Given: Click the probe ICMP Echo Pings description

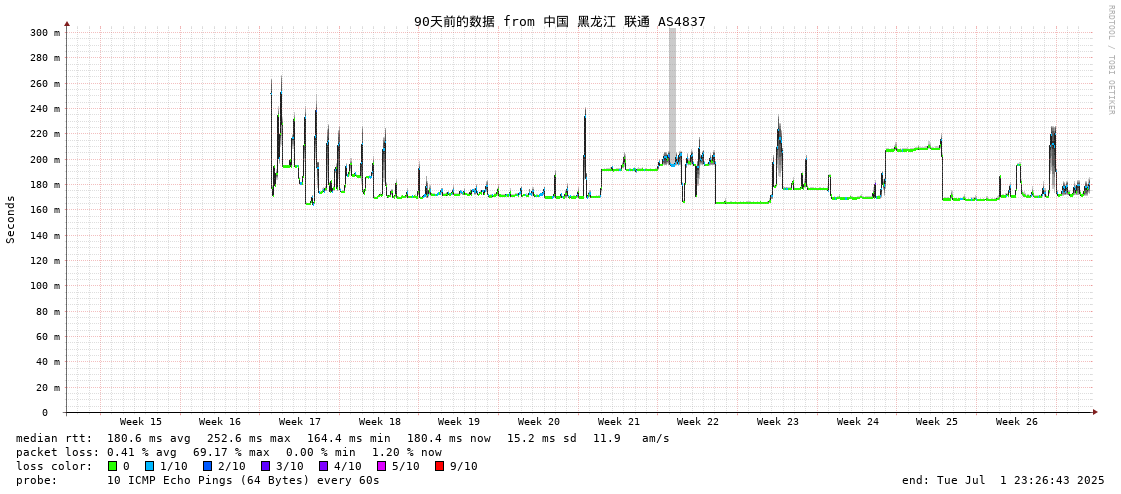Looking at the screenshot, I should [243, 480].
